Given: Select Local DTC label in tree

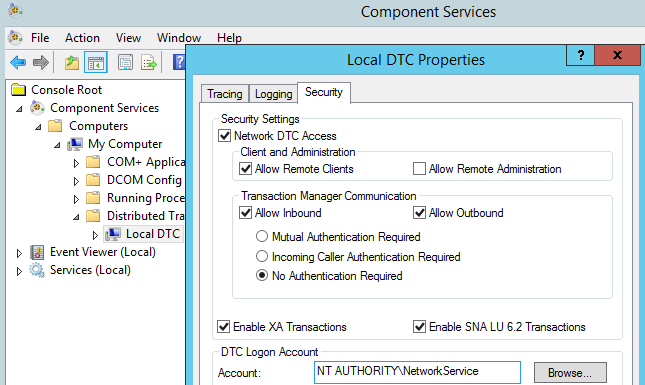Looking at the screenshot, I should click(153, 234).
